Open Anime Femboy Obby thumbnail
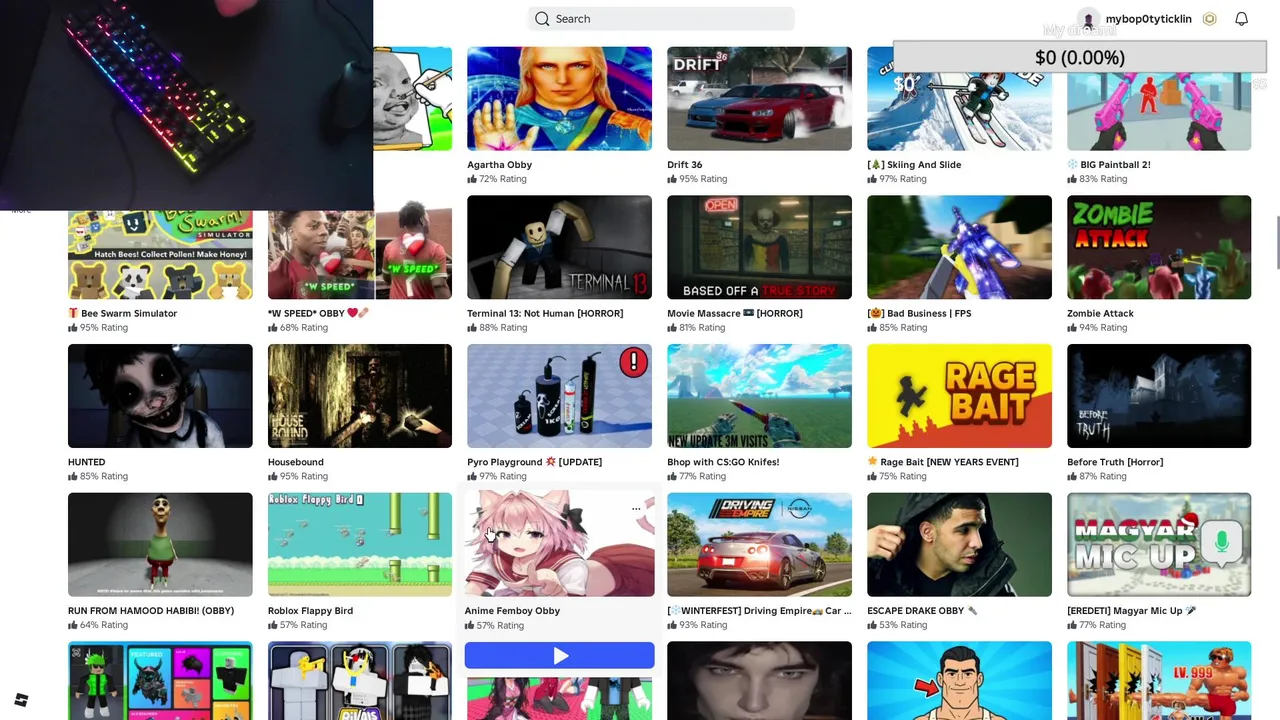The width and height of the screenshot is (1280, 720). (x=559, y=544)
